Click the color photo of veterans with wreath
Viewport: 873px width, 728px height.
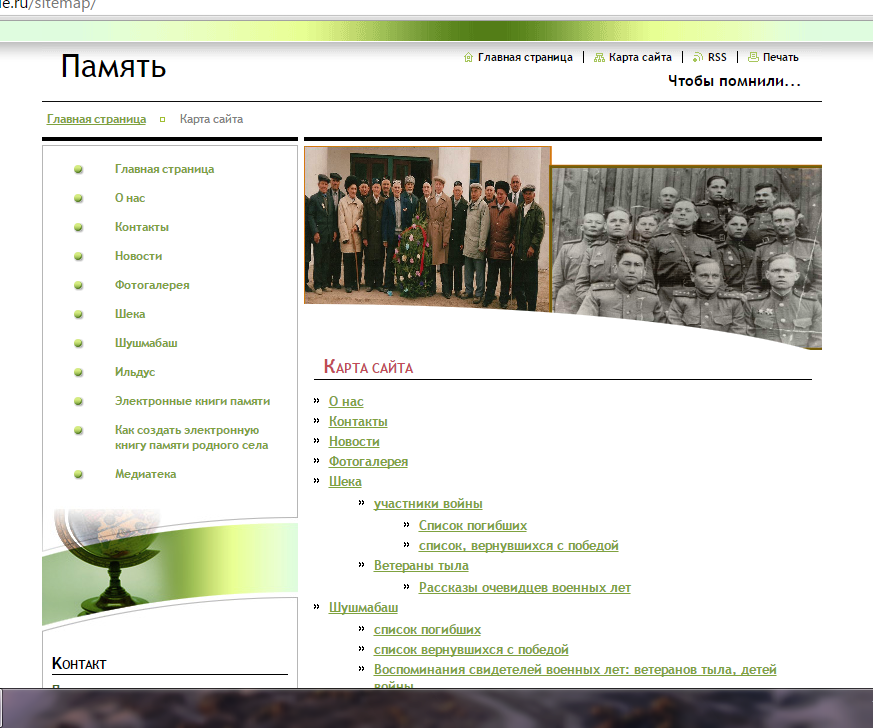[427, 225]
